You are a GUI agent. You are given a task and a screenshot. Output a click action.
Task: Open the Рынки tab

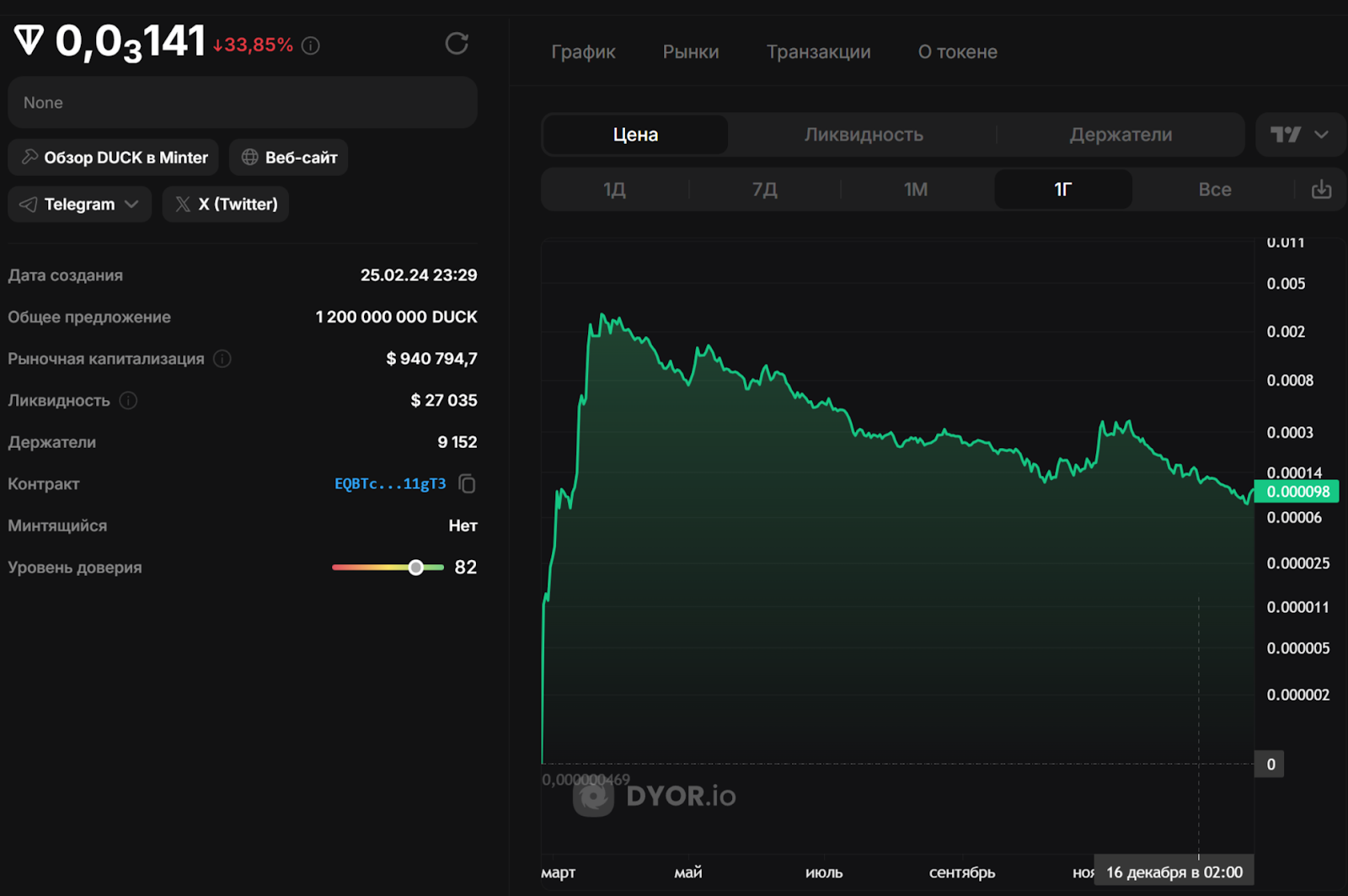point(691,51)
